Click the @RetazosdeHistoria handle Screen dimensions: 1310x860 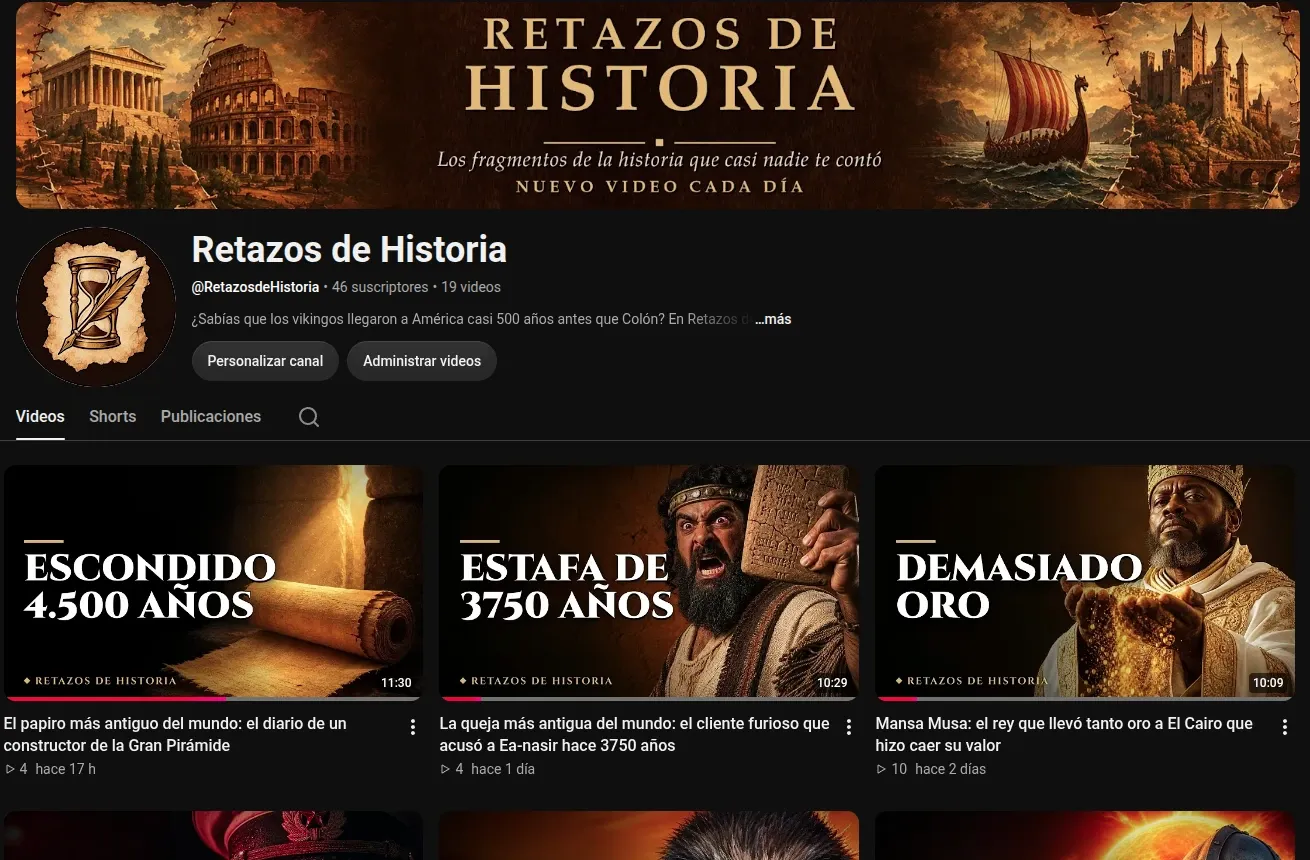(255, 287)
